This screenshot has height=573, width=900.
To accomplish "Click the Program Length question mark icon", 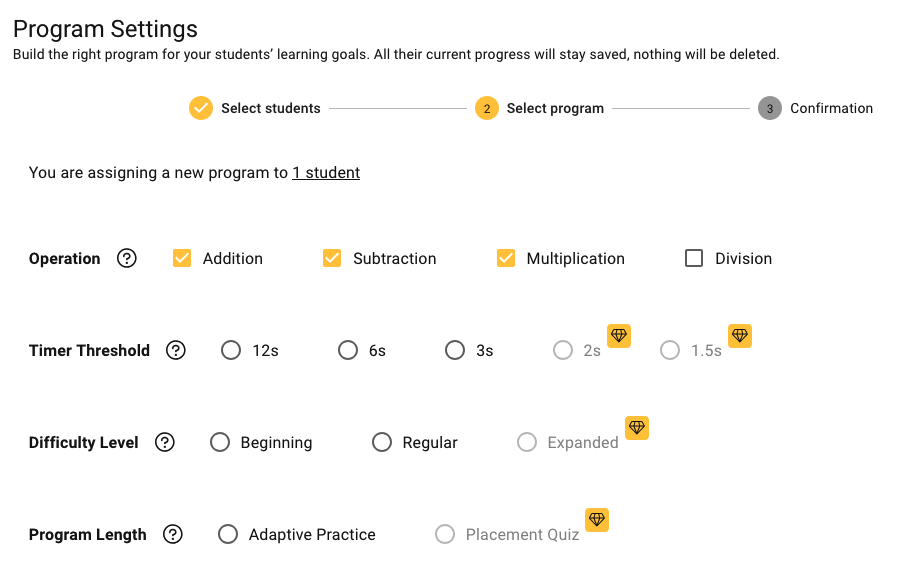I will (173, 534).
